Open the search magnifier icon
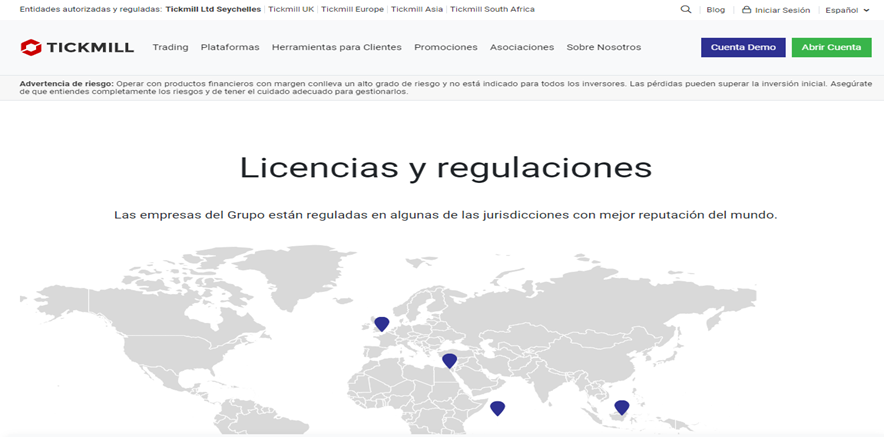 click(x=686, y=10)
